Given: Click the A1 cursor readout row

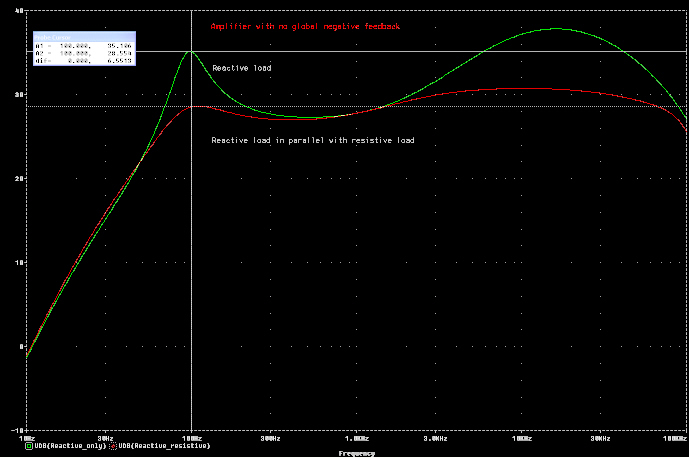Looking at the screenshot, I should point(83,46).
